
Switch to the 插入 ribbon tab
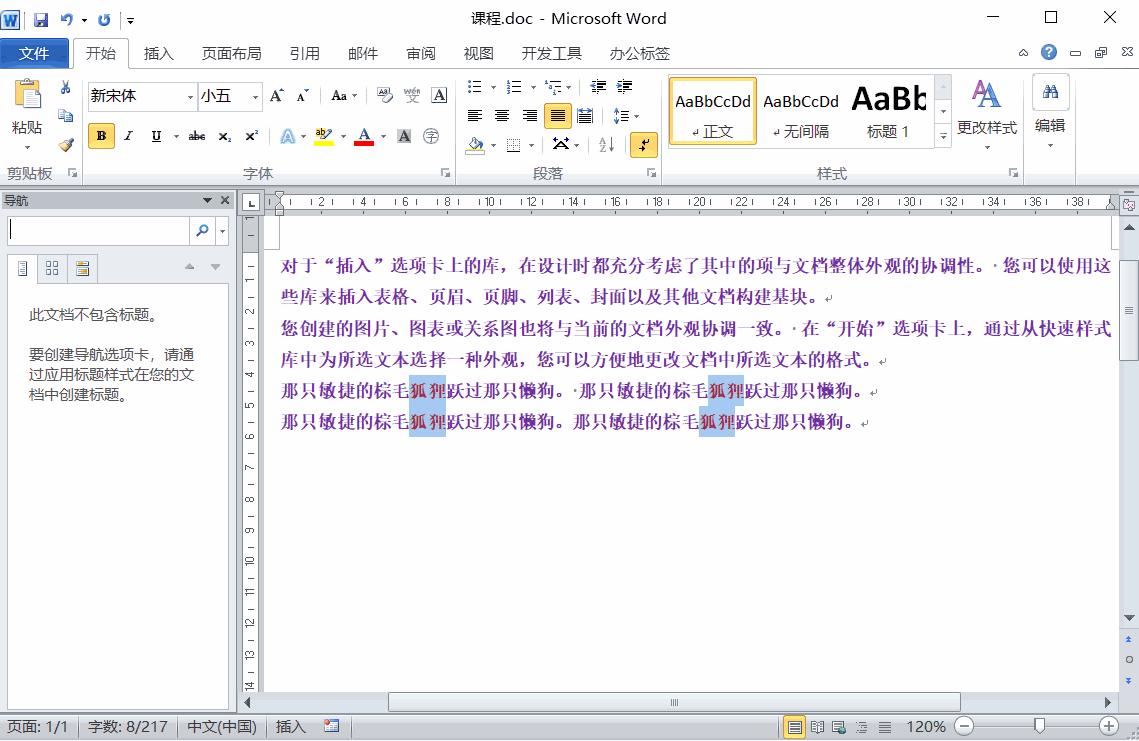[x=159, y=54]
